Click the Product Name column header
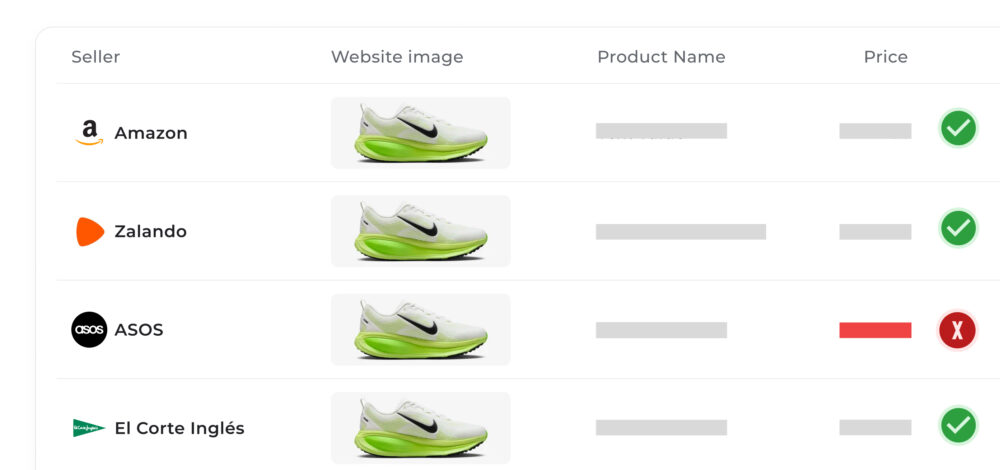 (x=661, y=57)
